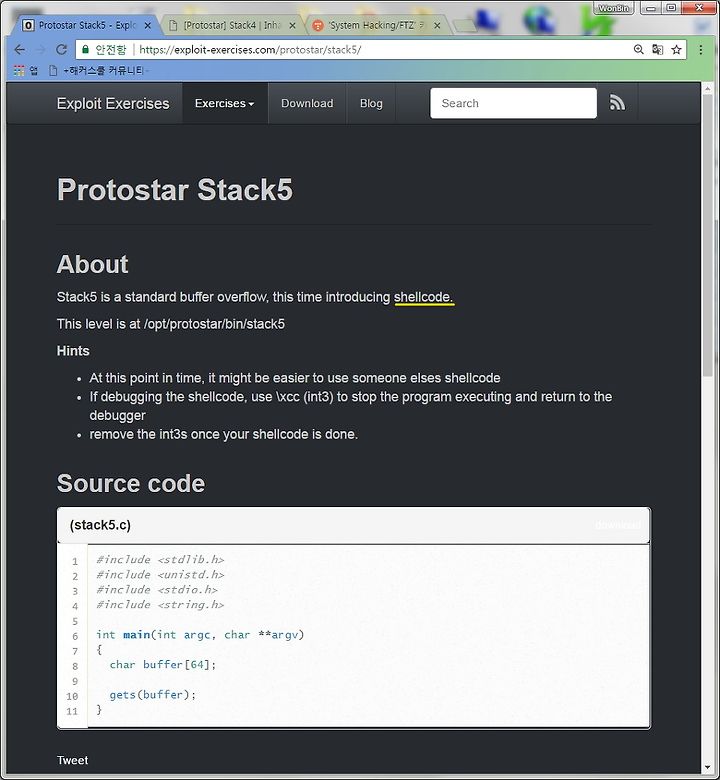
Task: Click the favicon on the Protostar Stack5 tab
Action: click(29, 25)
